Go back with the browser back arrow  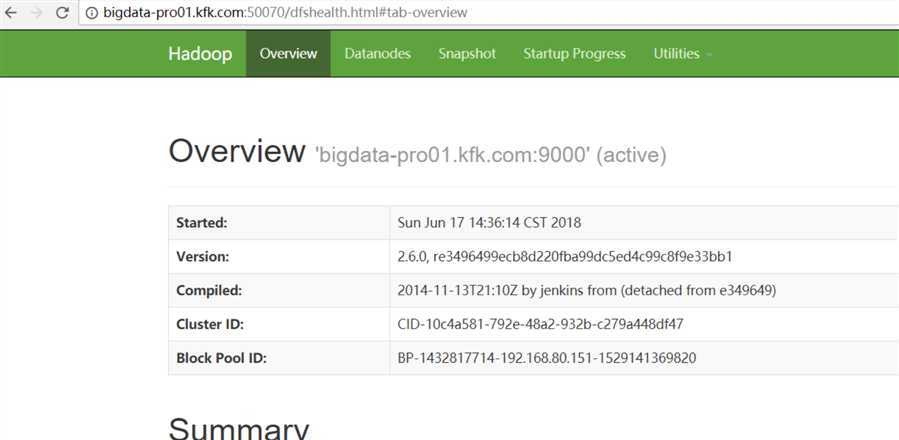(x=11, y=12)
